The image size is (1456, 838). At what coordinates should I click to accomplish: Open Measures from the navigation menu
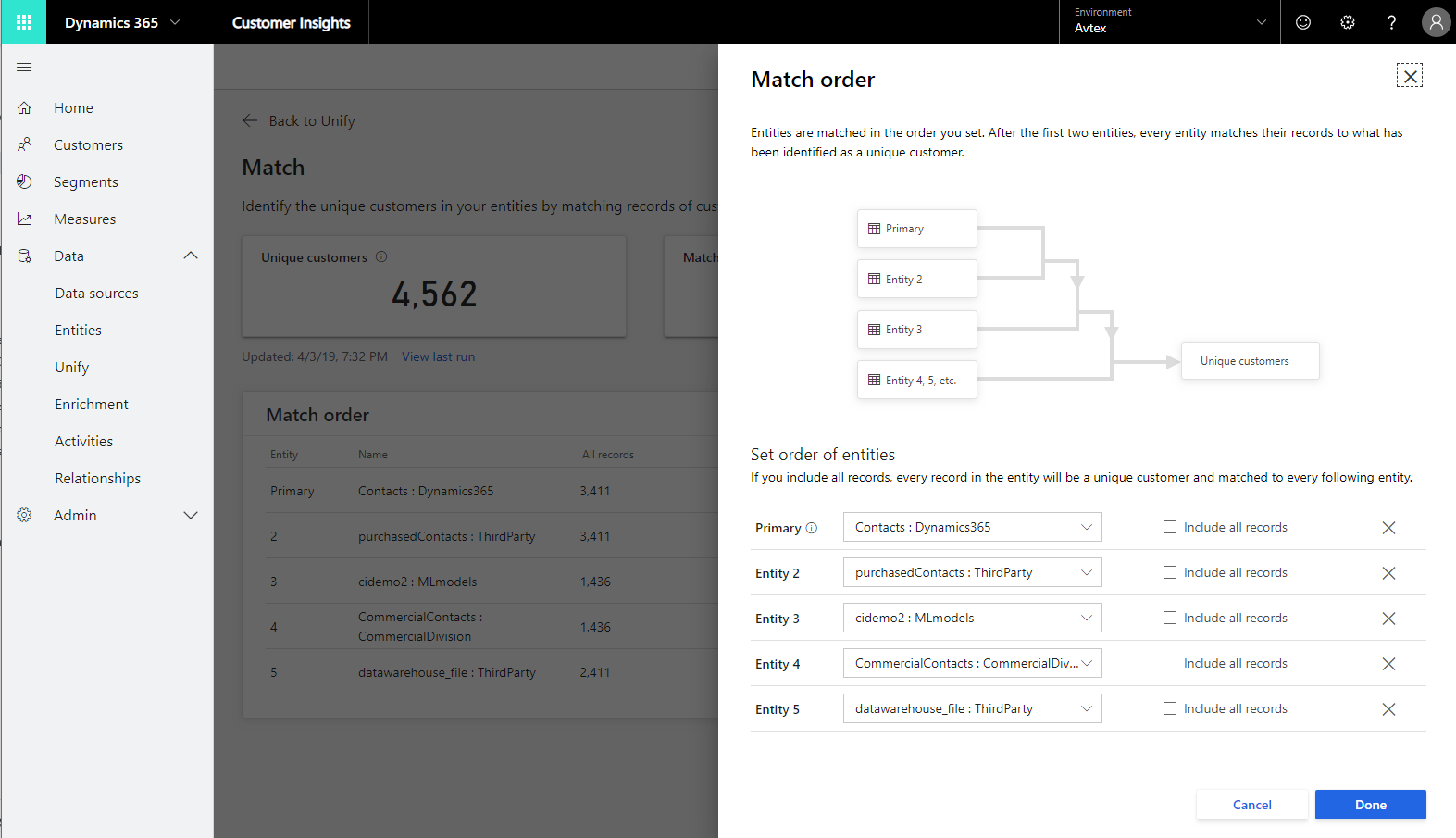click(x=84, y=219)
